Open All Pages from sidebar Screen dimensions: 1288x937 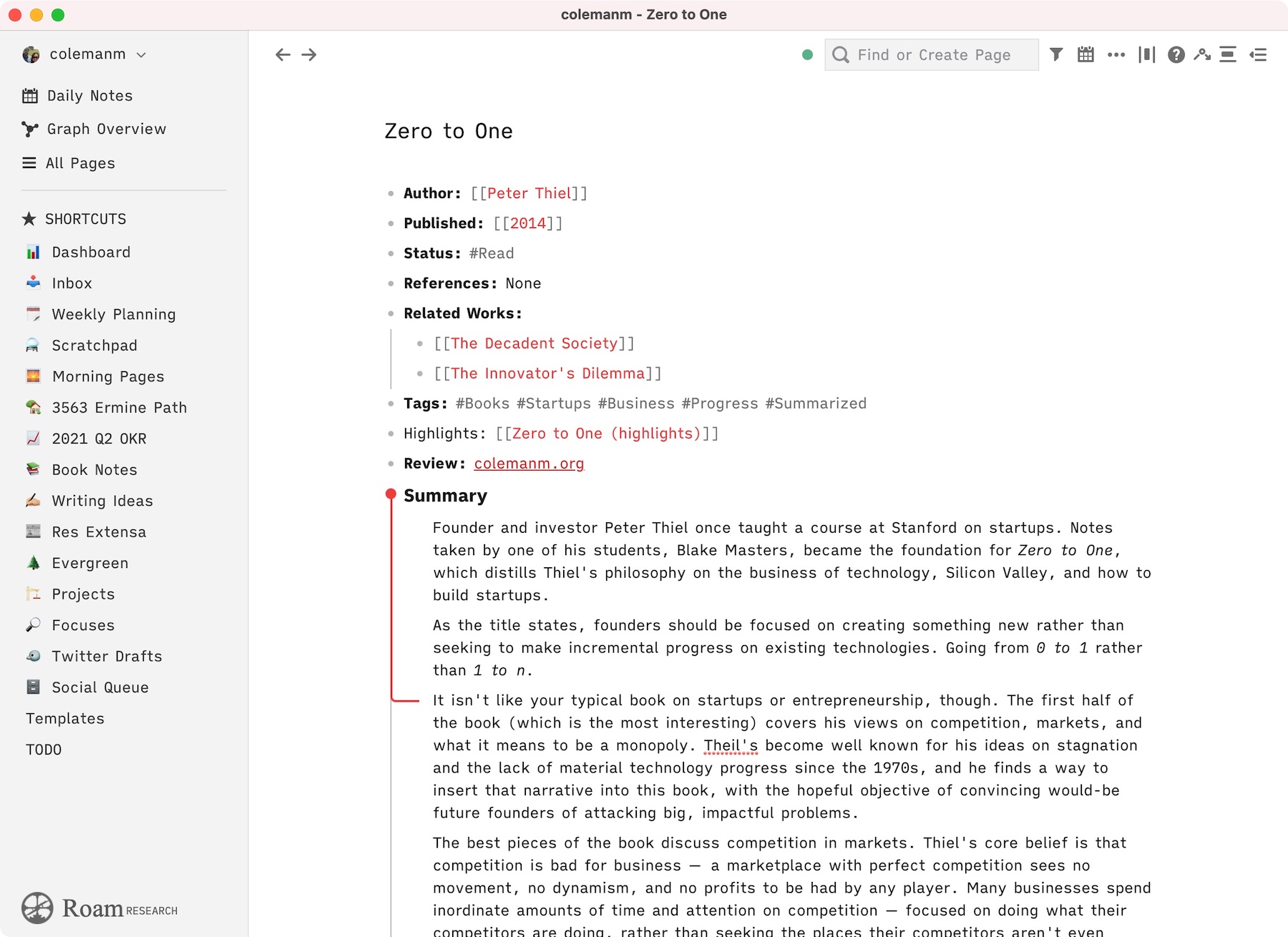[x=69, y=163]
